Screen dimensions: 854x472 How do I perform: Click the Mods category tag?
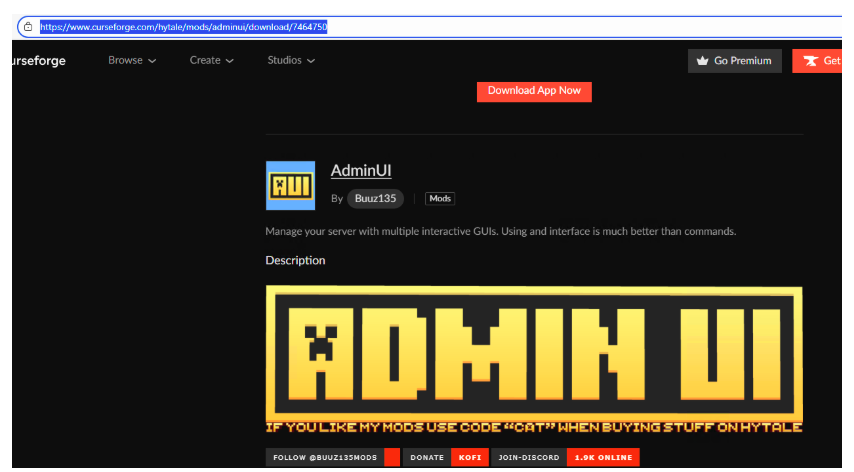440,199
